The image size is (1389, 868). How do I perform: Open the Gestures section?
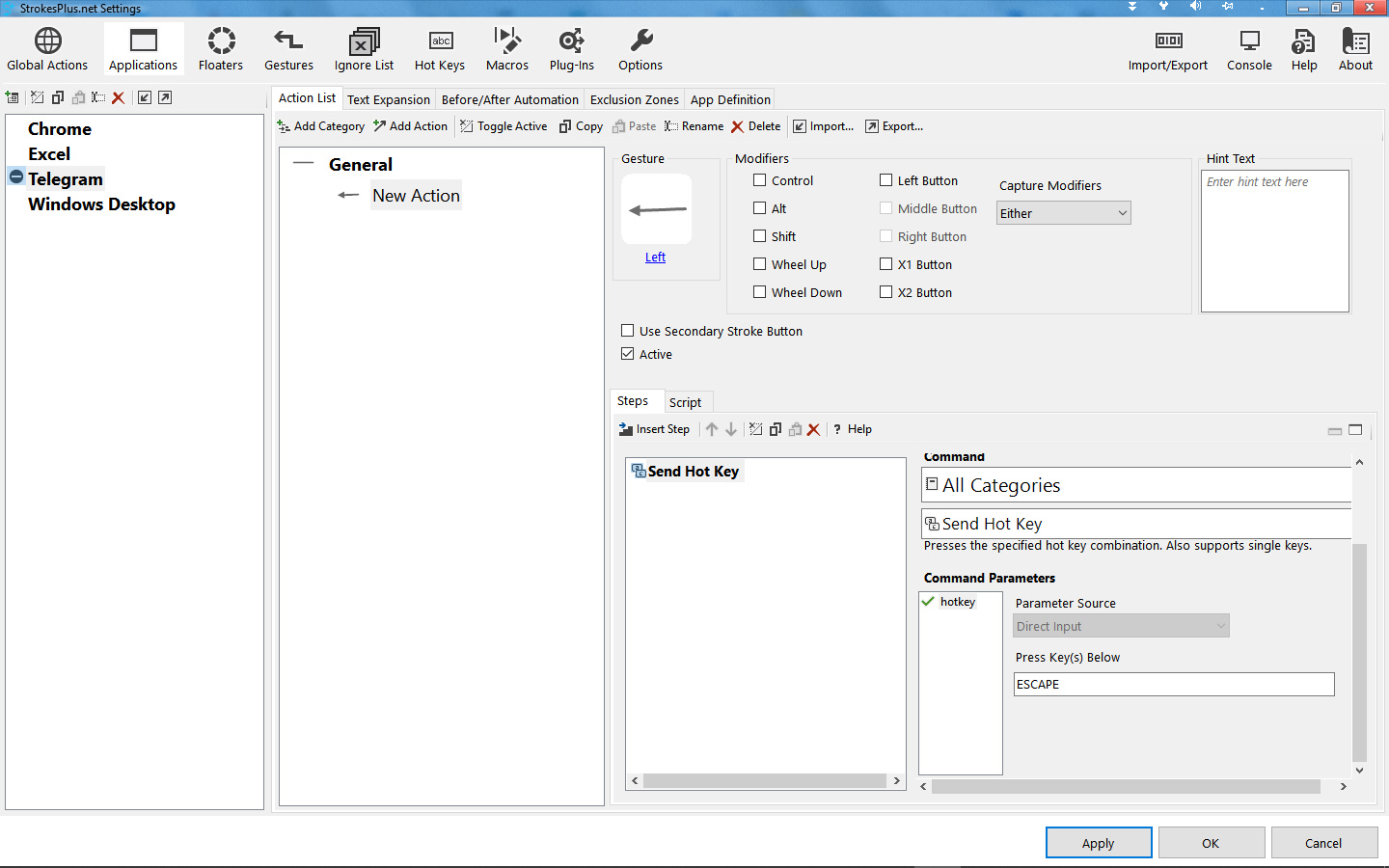[x=288, y=49]
